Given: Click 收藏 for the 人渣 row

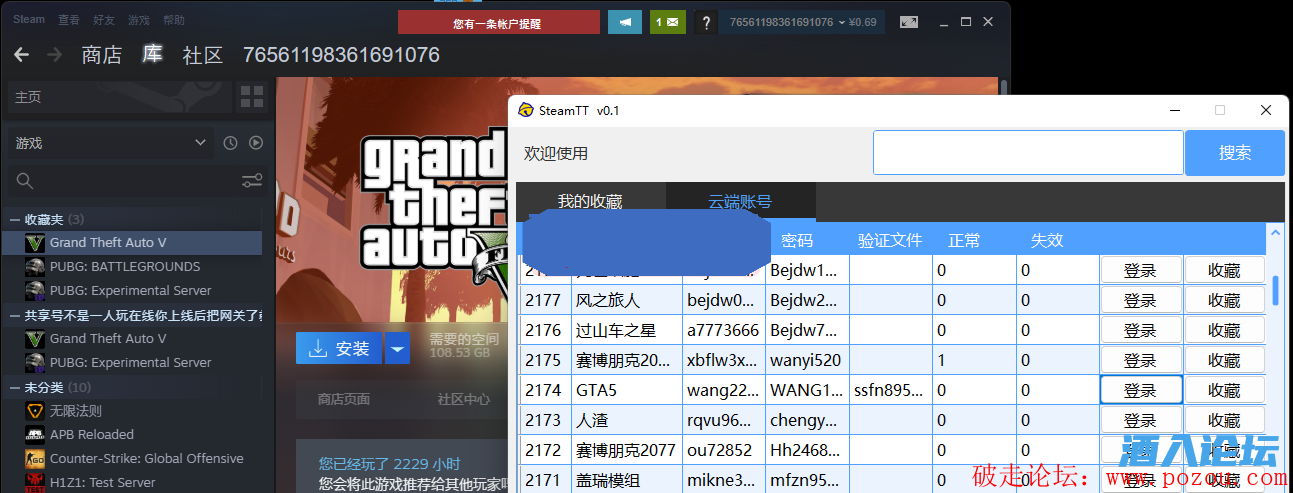Looking at the screenshot, I should tap(1225, 420).
